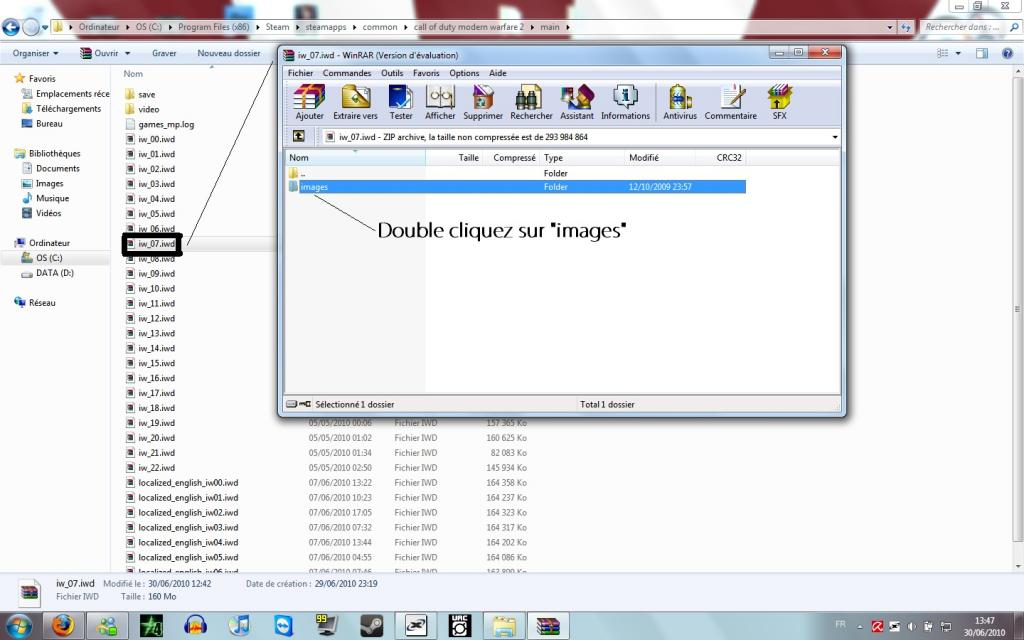The height and width of the screenshot is (640, 1024).
Task: Click Graver in Explorer toolbar
Action: (164, 54)
